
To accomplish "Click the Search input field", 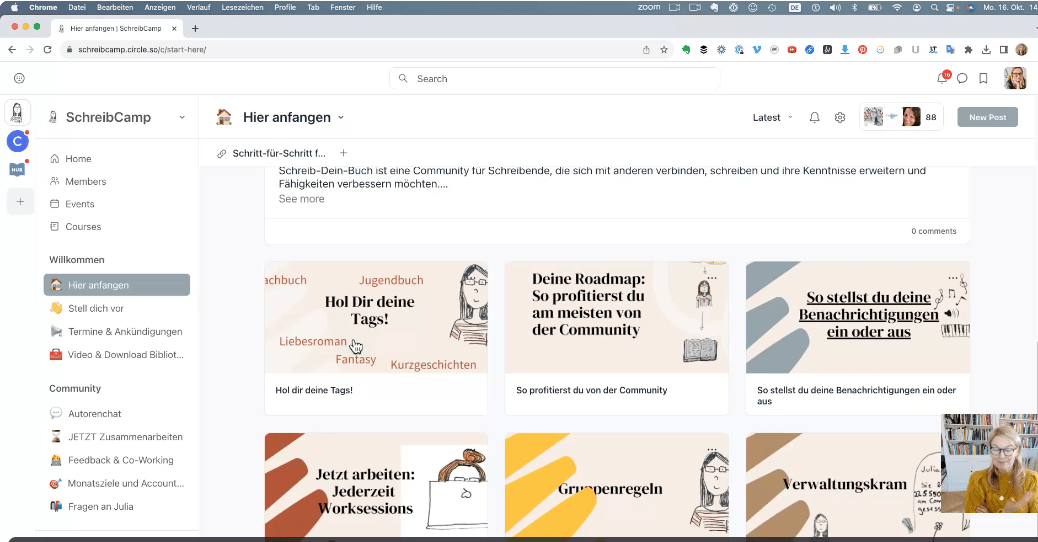I will point(555,78).
